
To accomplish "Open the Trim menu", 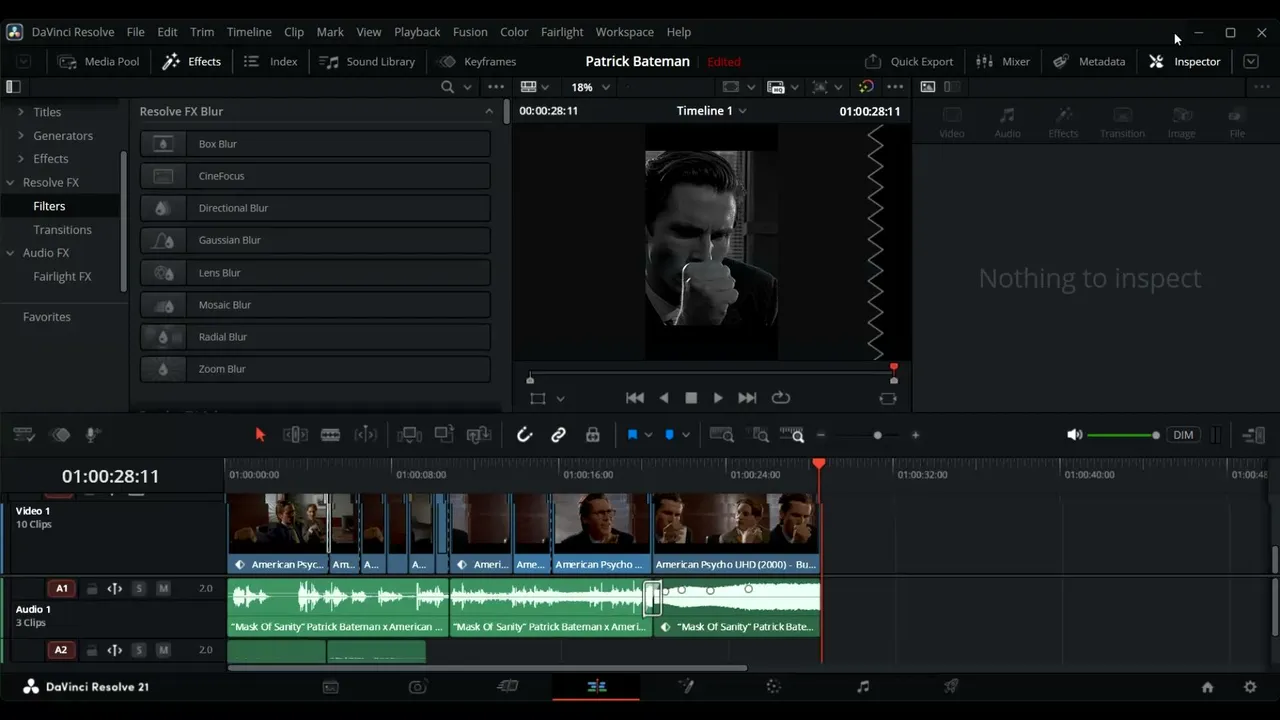I will coord(202,32).
